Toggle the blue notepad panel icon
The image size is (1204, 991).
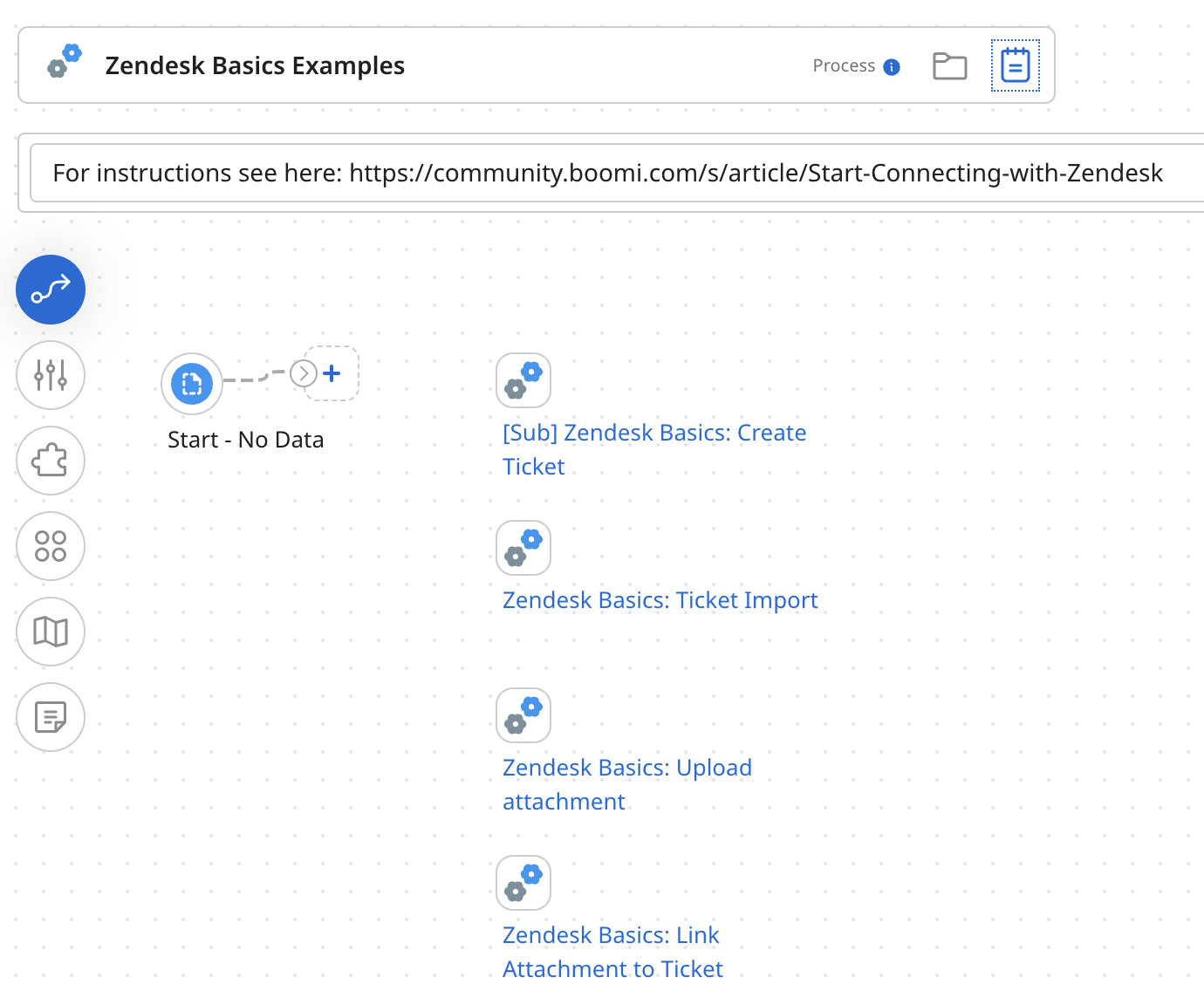[1015, 65]
